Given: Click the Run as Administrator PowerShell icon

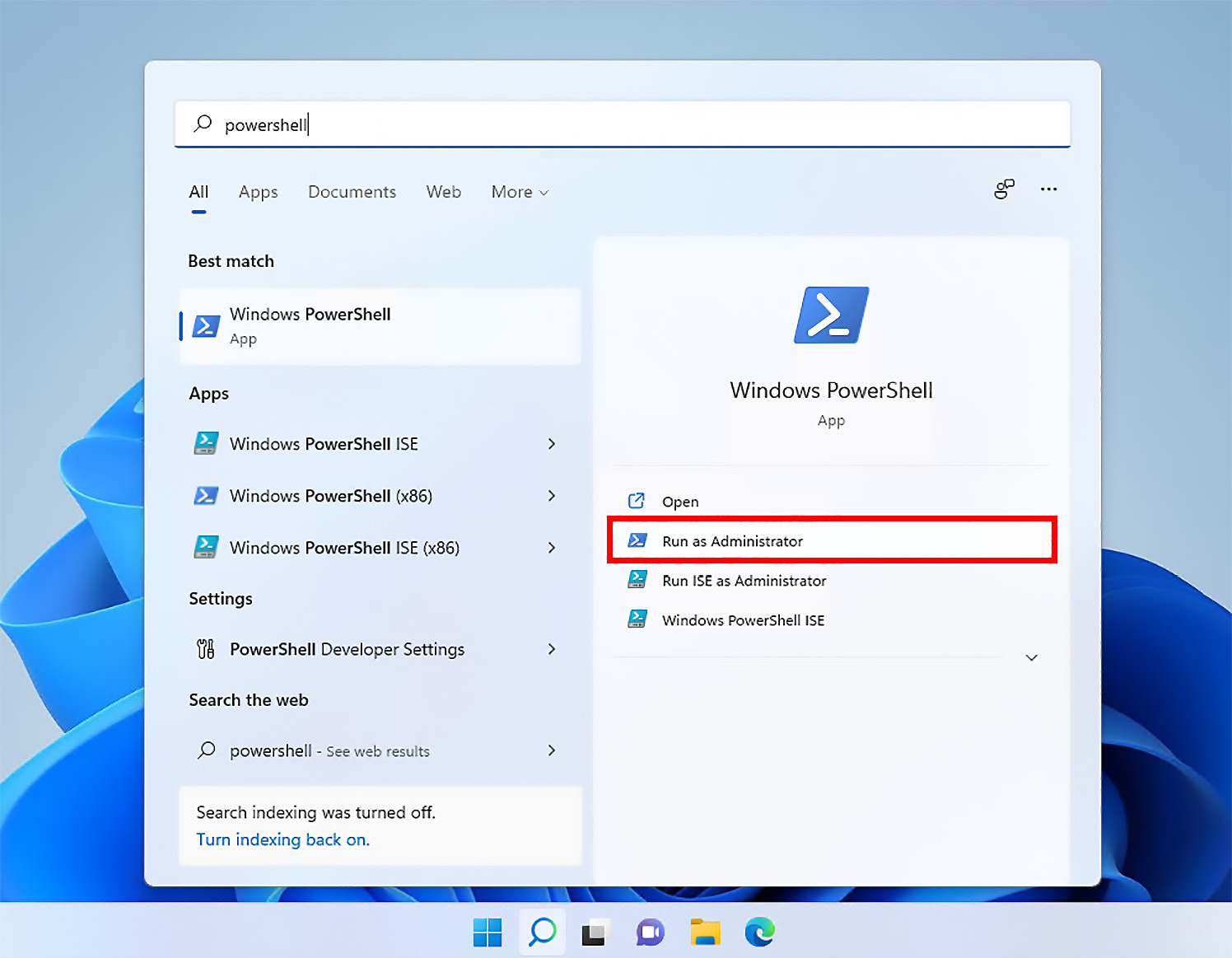Looking at the screenshot, I should click(637, 540).
